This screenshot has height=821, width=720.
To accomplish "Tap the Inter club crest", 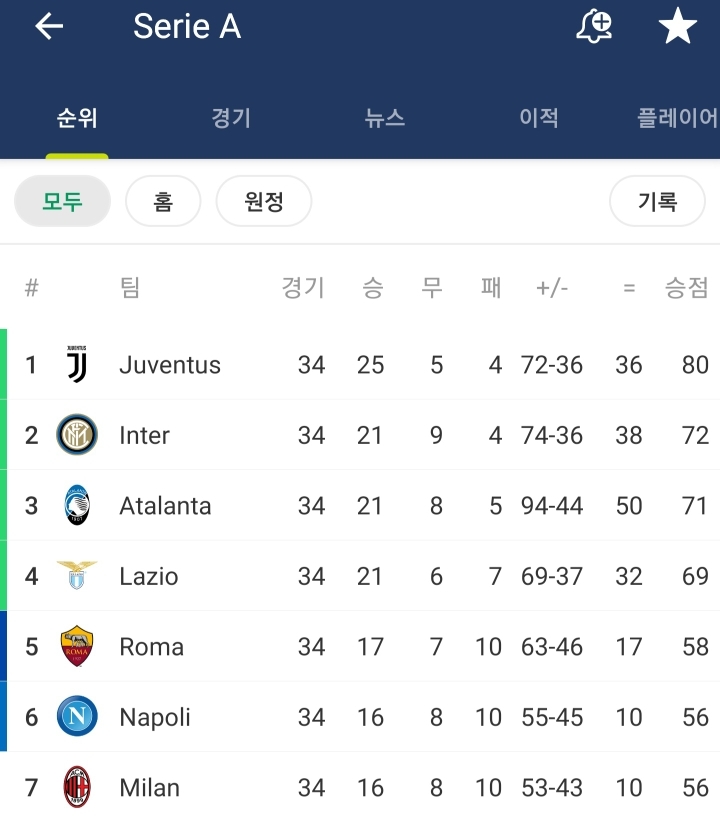I will coord(77,435).
